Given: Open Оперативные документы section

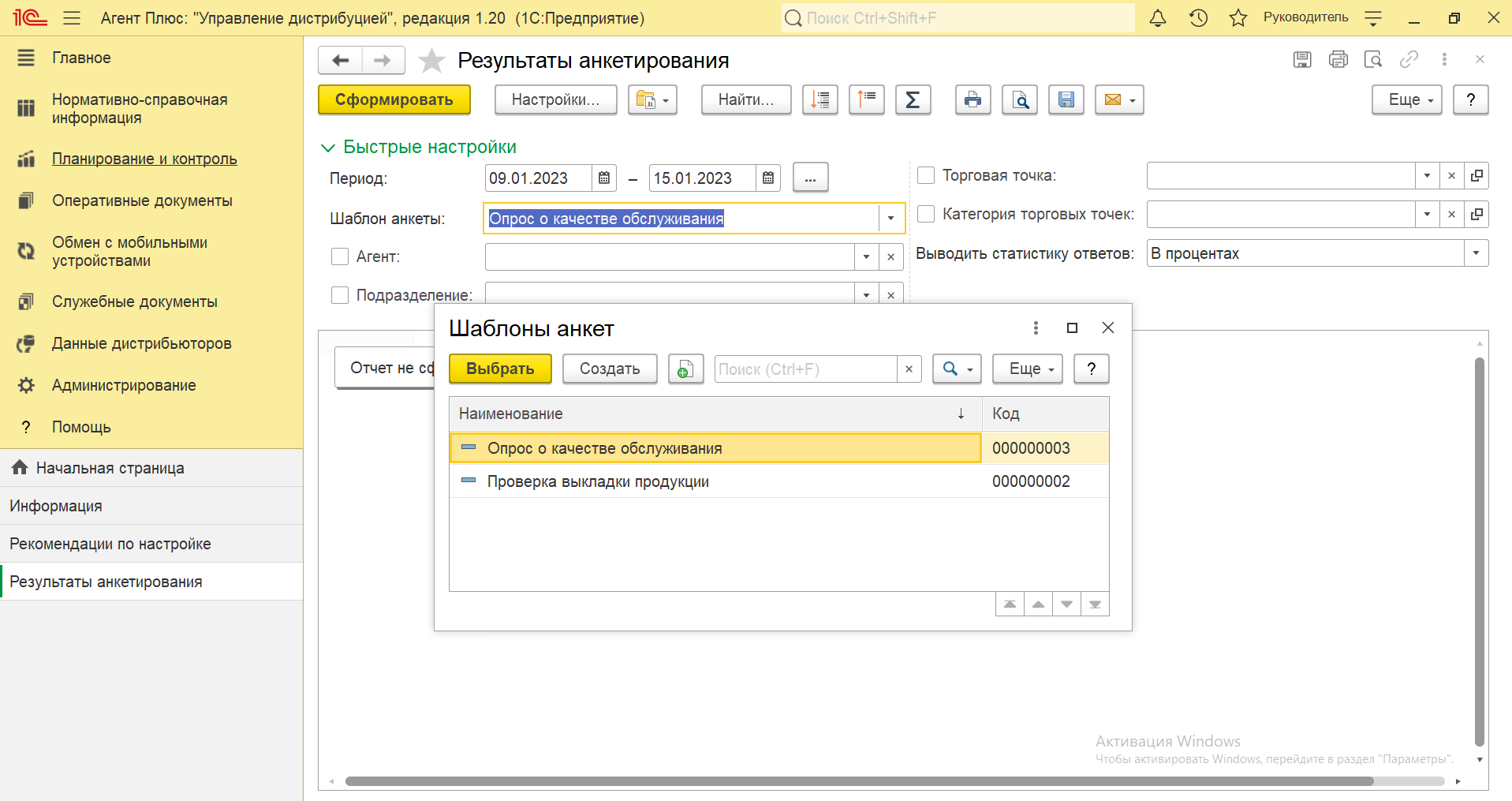Looking at the screenshot, I should tap(142, 200).
